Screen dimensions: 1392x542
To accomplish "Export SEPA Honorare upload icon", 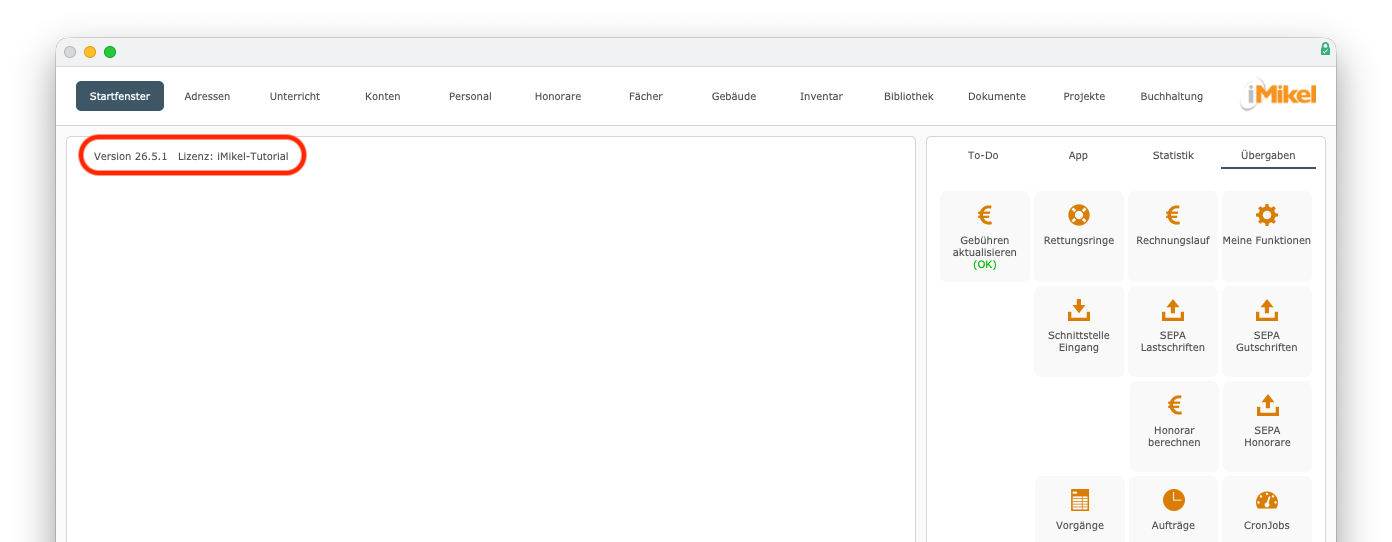I will point(1267,404).
